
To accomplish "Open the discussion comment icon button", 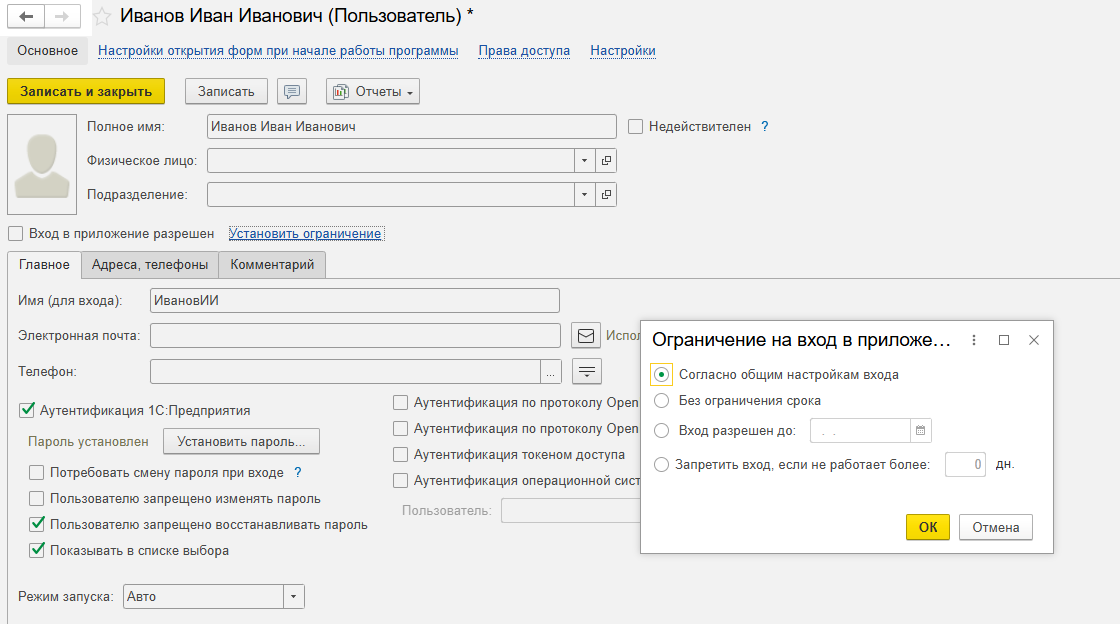I will (292, 91).
